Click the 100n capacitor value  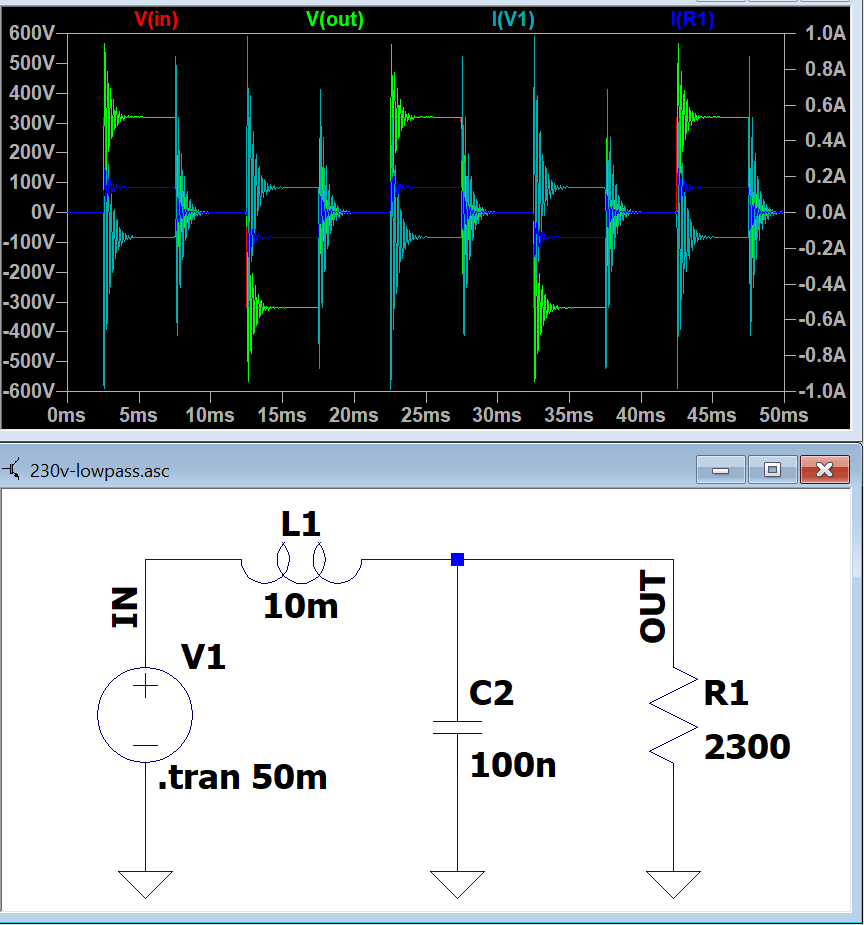[513, 765]
